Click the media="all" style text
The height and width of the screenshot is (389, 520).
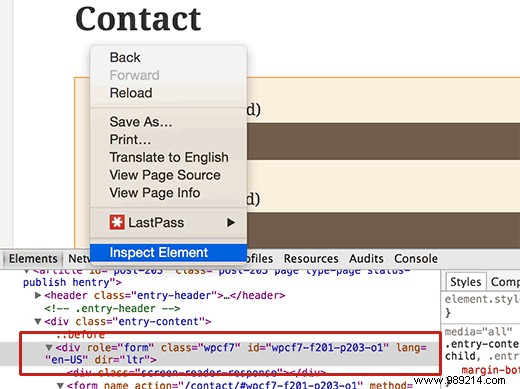(x=478, y=332)
